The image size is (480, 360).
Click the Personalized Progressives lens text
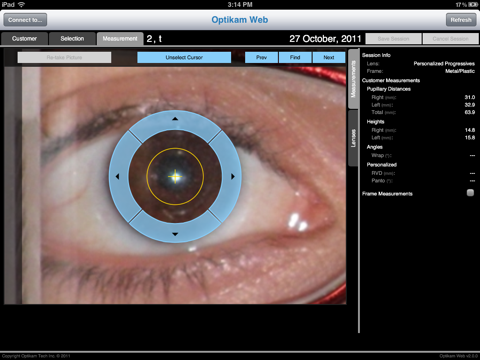pyautogui.click(x=444, y=64)
